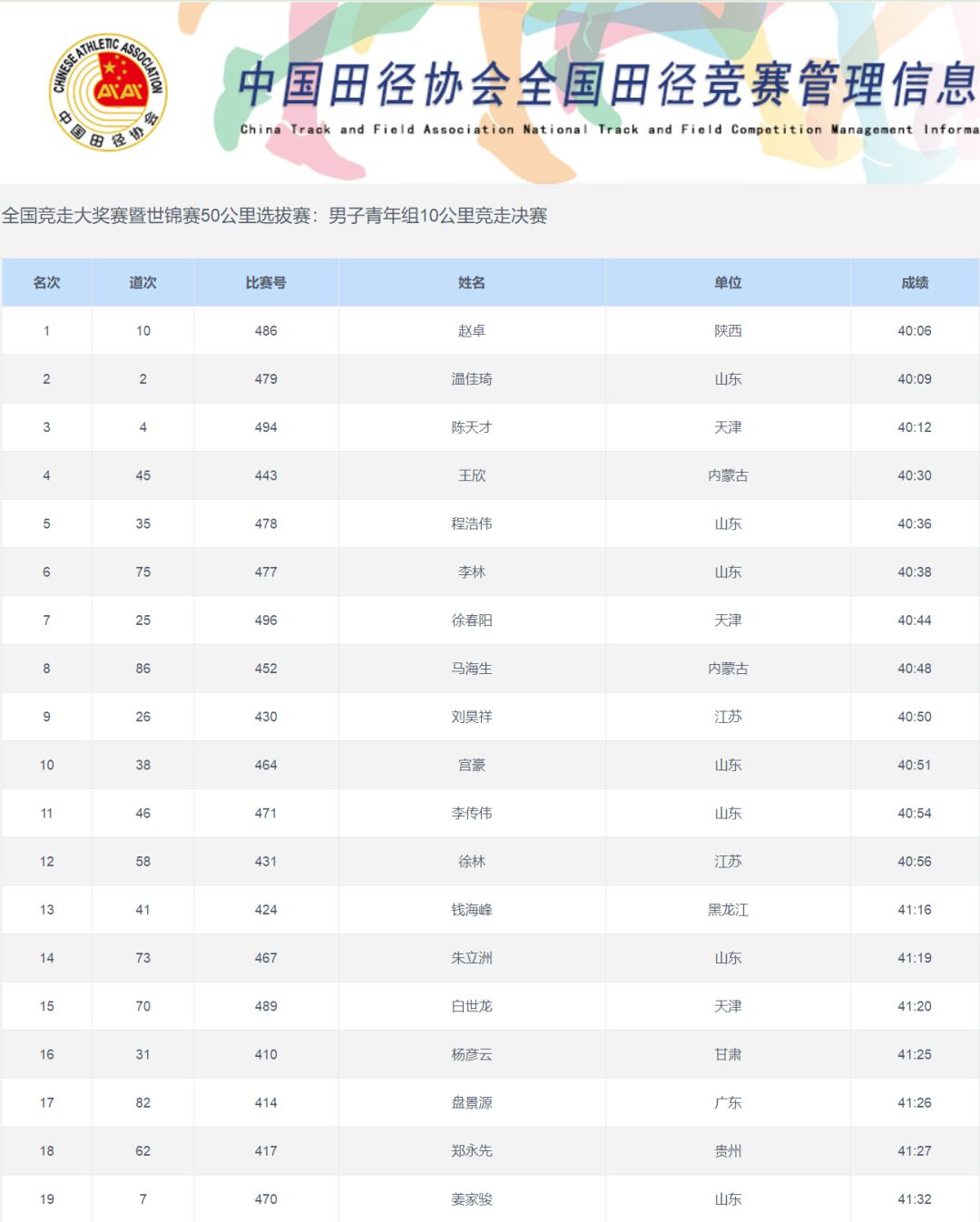Screen dimensions: 980x1222
Task: Click result time 41:32
Action: click(x=915, y=1199)
